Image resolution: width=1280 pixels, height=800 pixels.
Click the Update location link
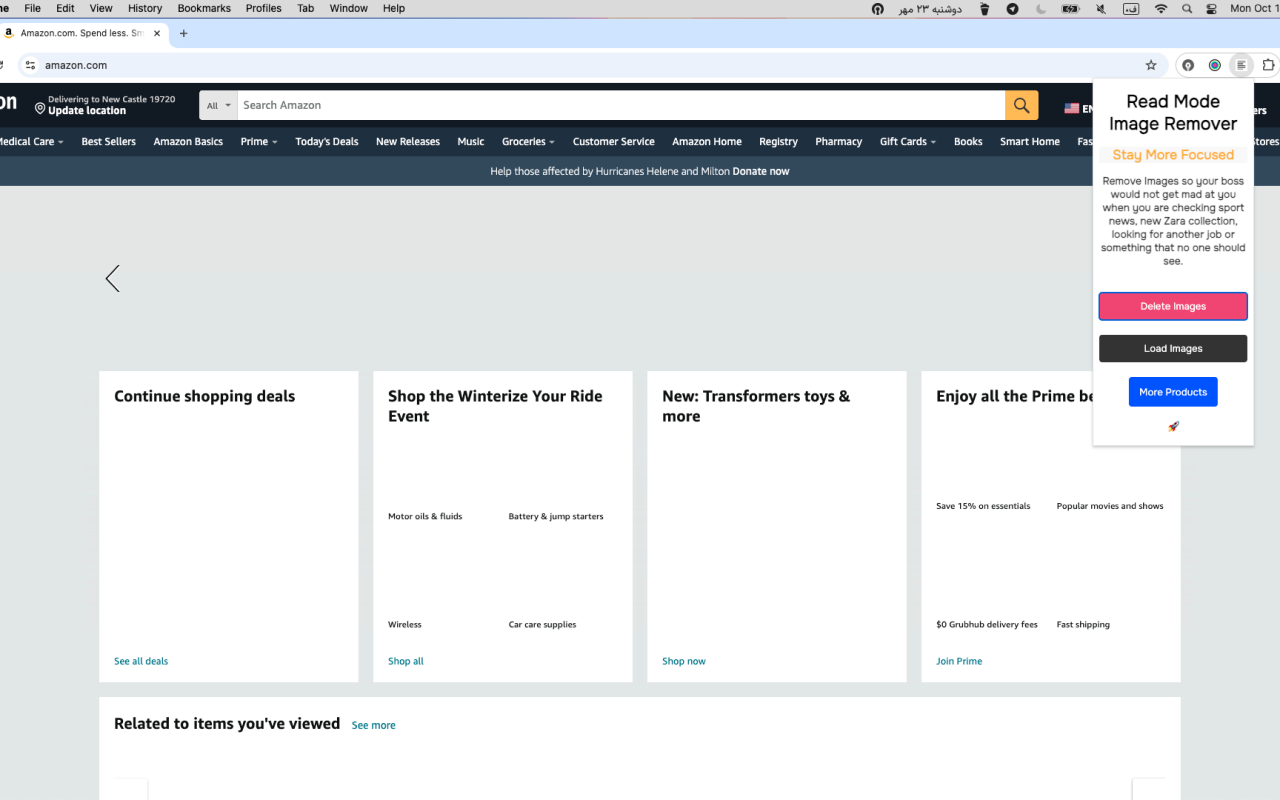click(87, 111)
